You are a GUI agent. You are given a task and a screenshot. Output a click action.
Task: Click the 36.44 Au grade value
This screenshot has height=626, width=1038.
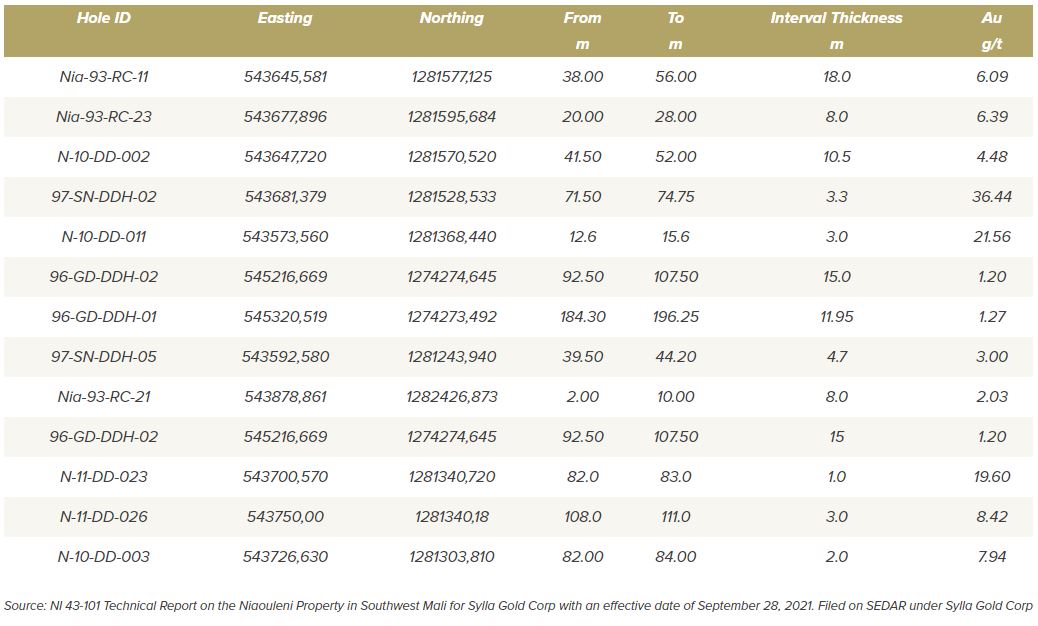click(x=991, y=197)
